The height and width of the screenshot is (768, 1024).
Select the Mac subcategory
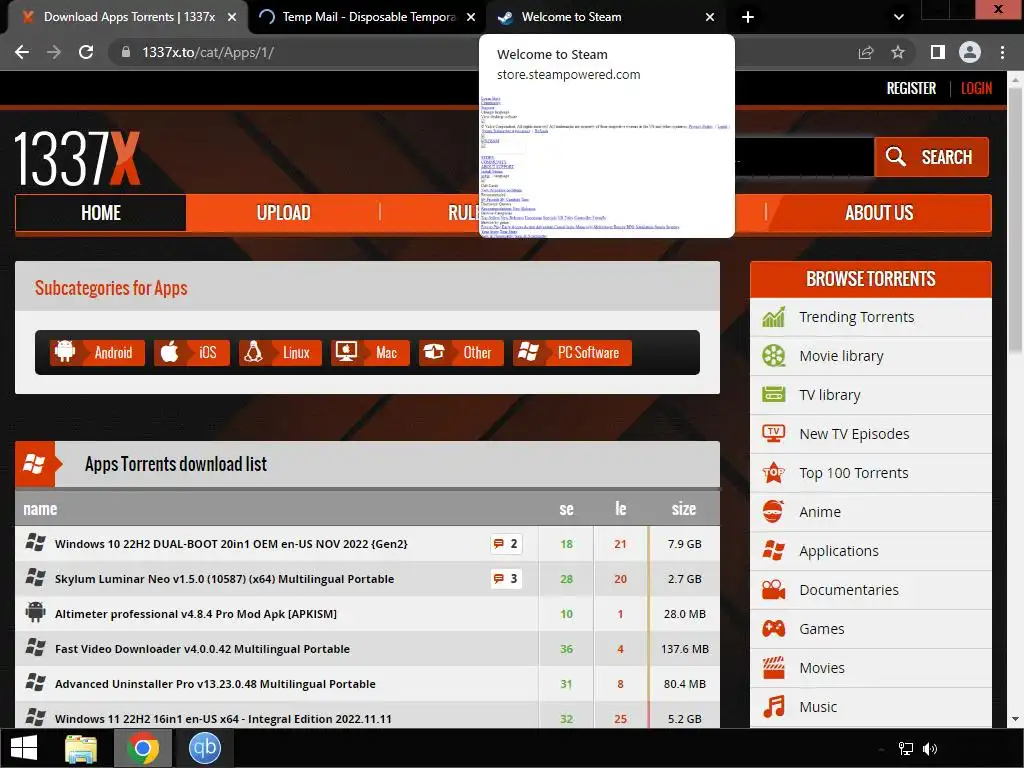coord(370,353)
